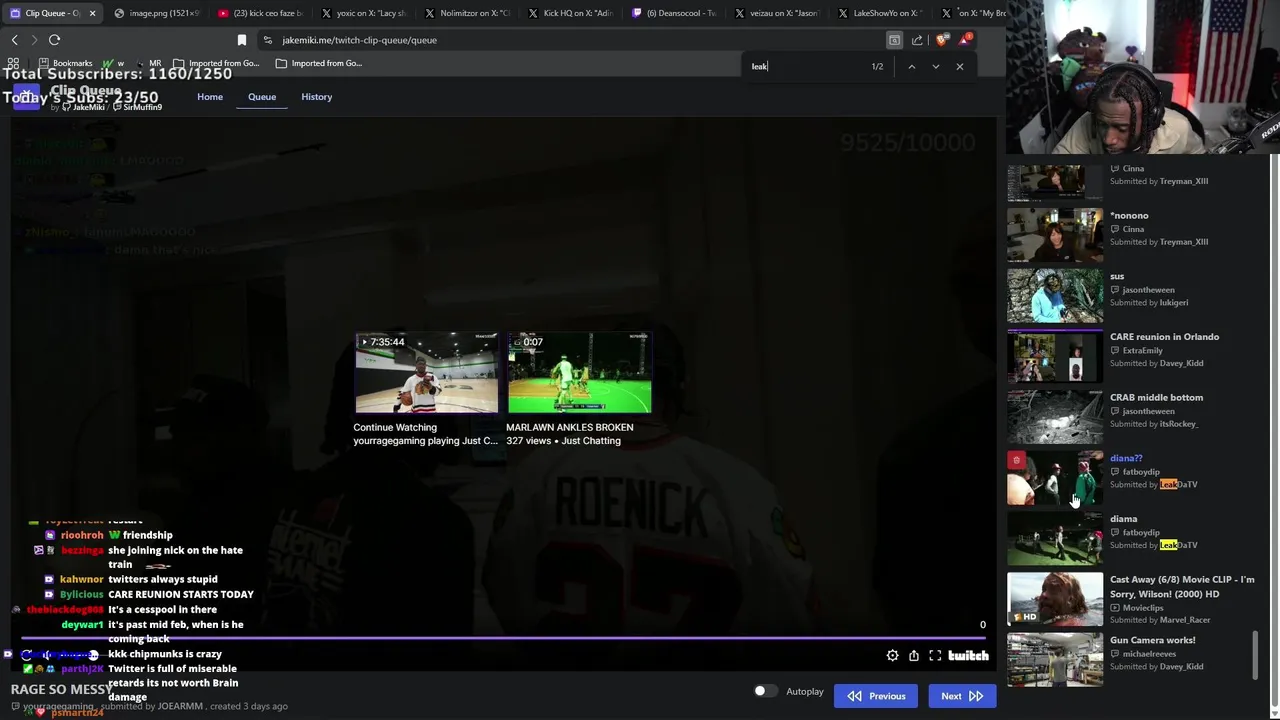The width and height of the screenshot is (1280, 720).
Task: Close the find-in-page bar
Action: pos(959,66)
